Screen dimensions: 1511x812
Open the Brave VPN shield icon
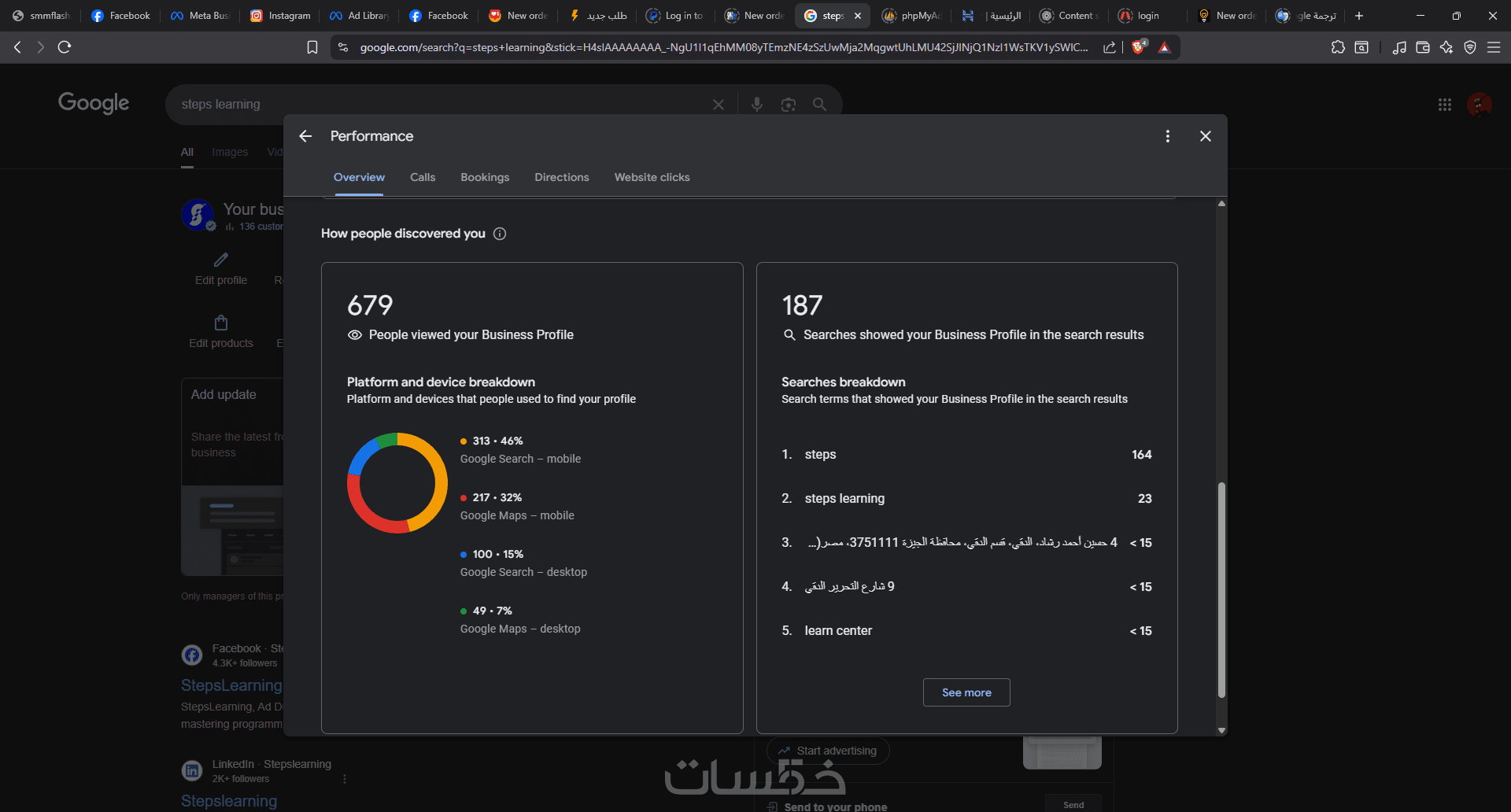point(1470,47)
